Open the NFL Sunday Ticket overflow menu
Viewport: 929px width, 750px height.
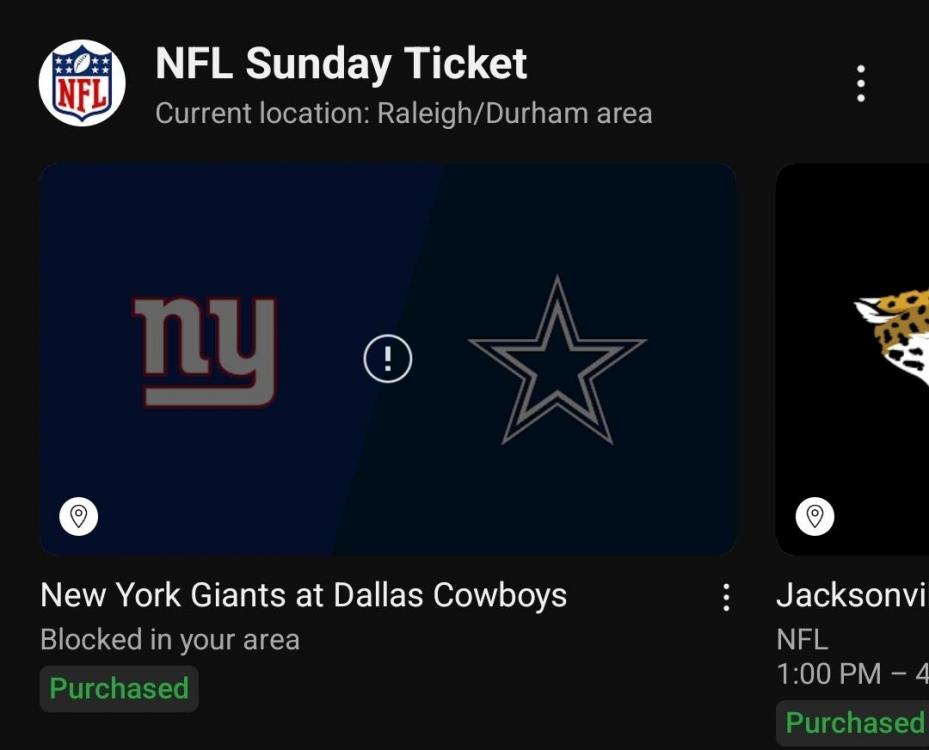click(x=860, y=84)
